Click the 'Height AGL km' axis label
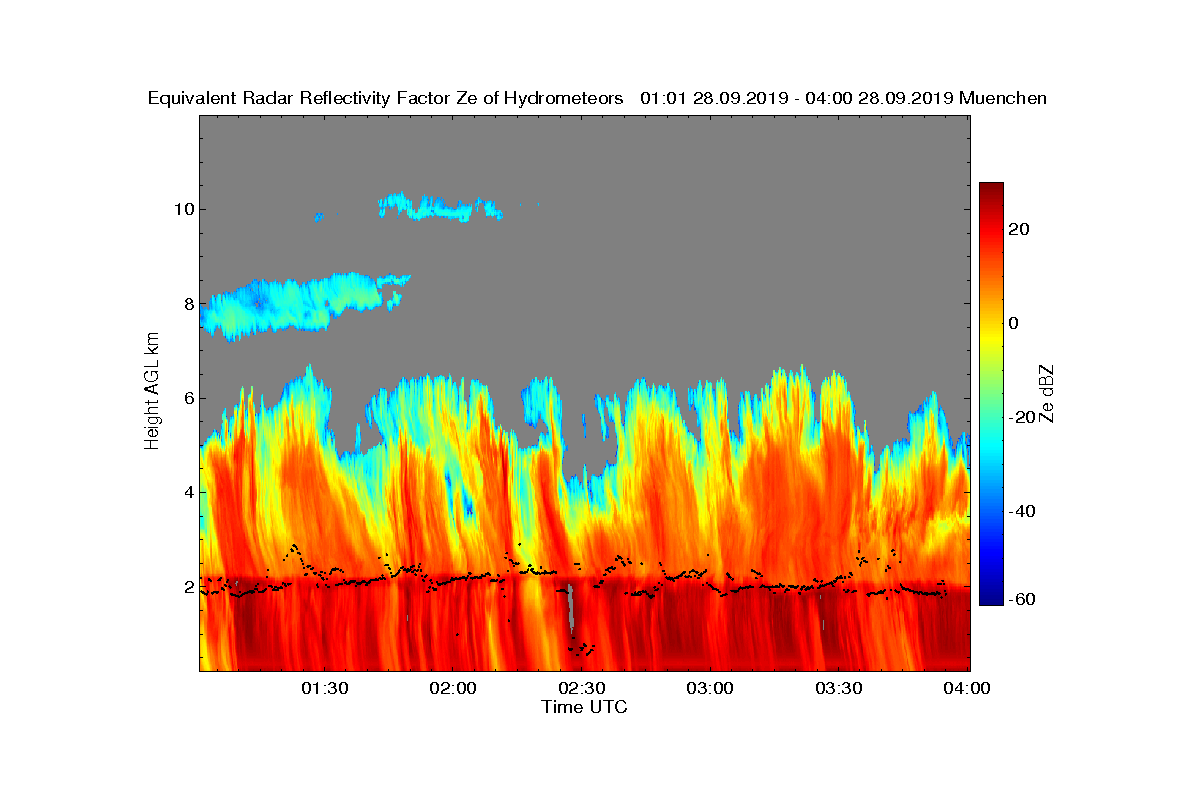This screenshot has width=1200, height=800. 152,390
